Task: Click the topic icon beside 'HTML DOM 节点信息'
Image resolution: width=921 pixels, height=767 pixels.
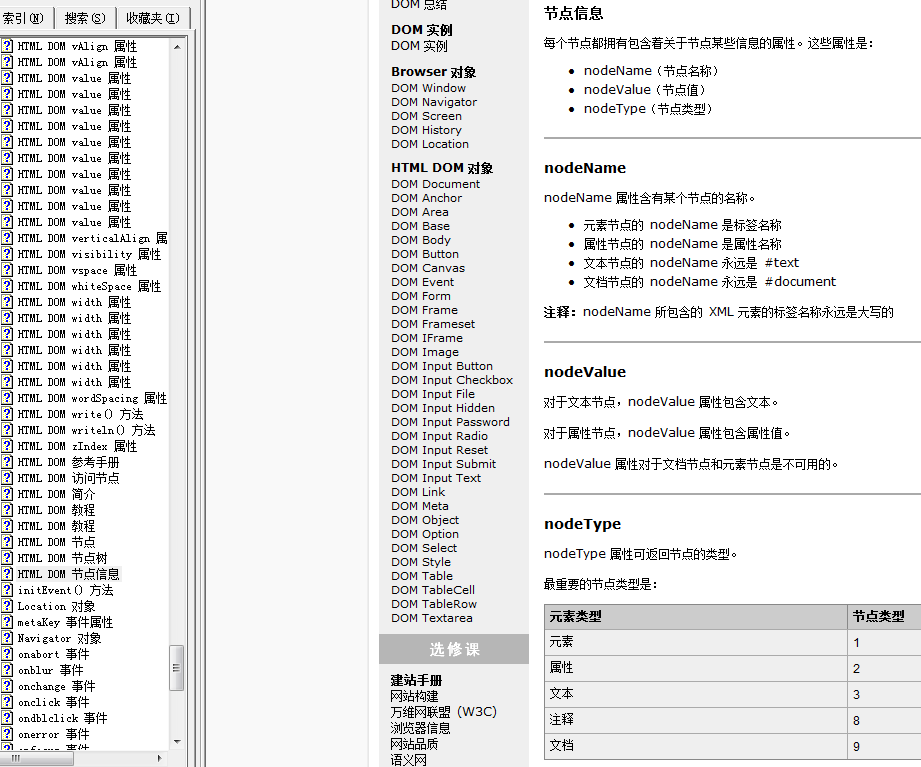Action: (7, 574)
